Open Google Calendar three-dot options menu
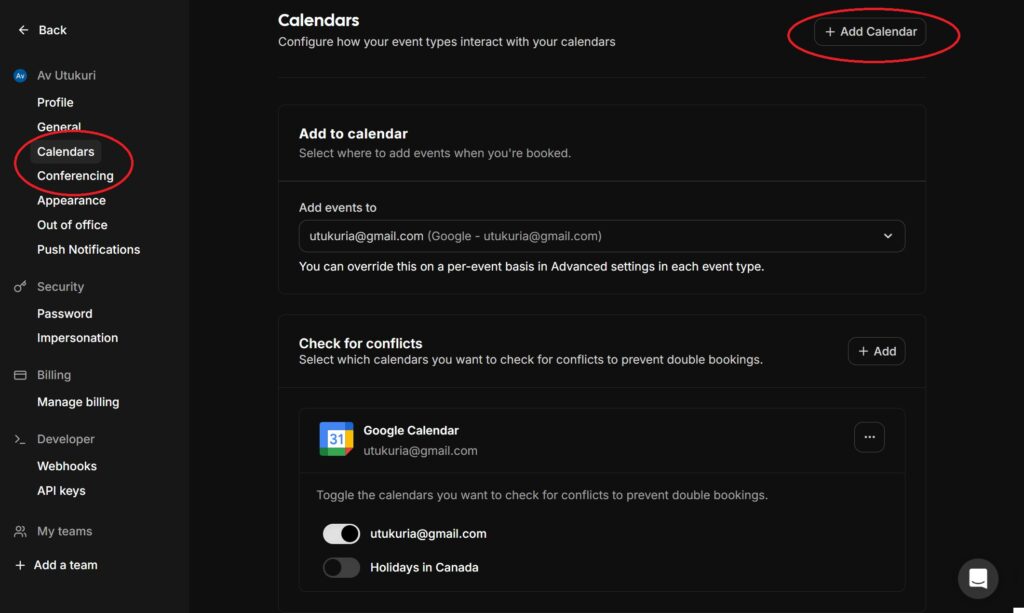Screen dimensions: 1024x613 pyautogui.click(x=869, y=438)
